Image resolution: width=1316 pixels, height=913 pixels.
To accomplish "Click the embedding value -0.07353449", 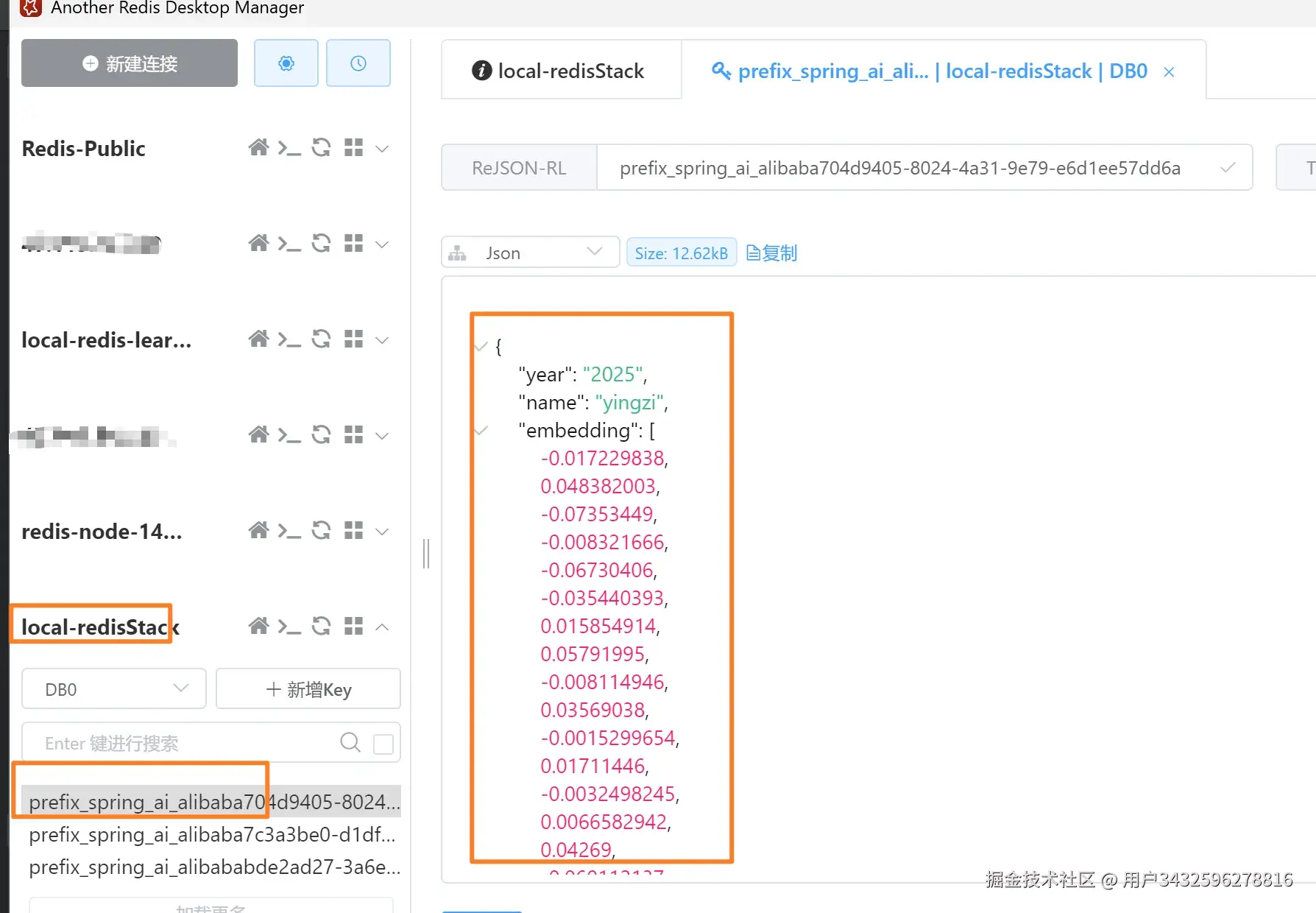I will click(597, 514).
